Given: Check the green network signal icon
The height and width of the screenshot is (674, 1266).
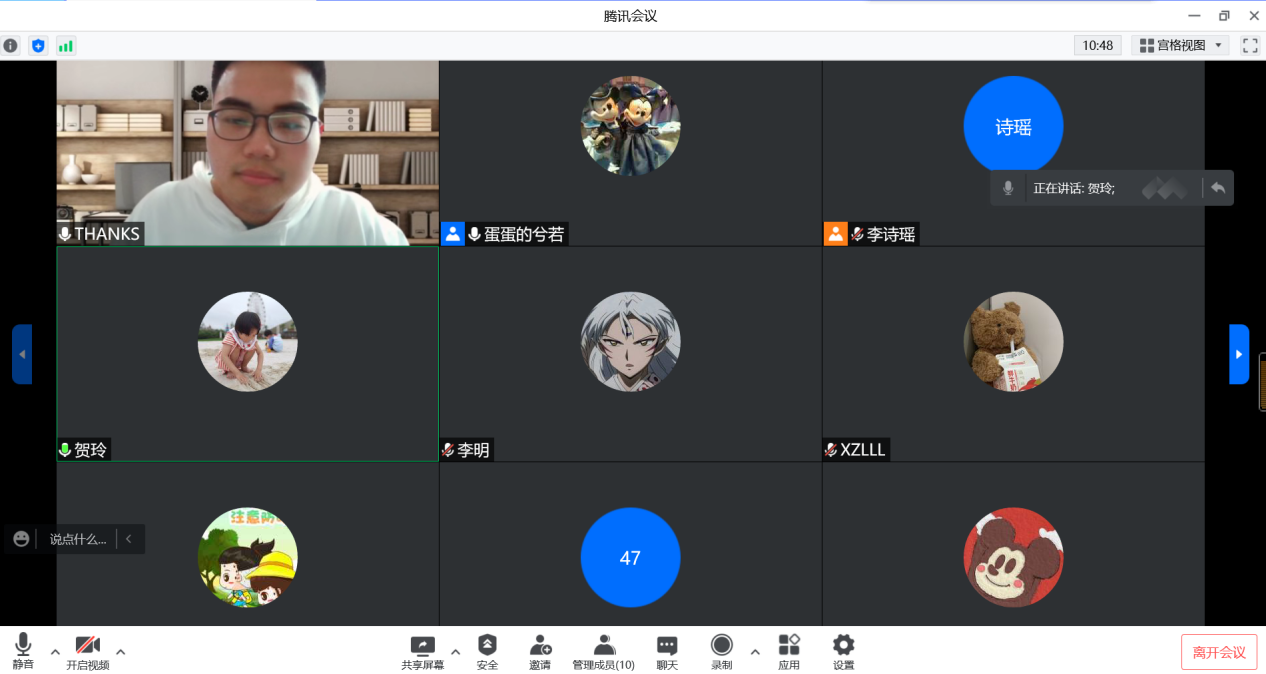Looking at the screenshot, I should [66, 45].
